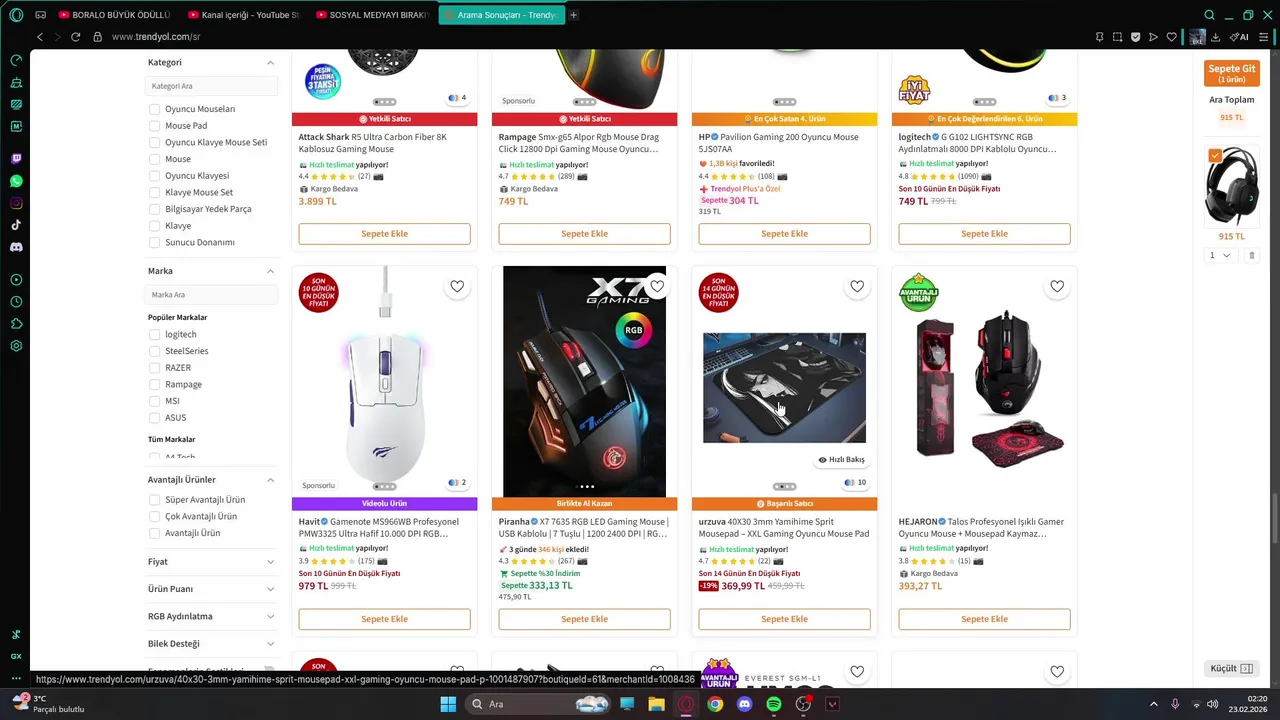The height and width of the screenshot is (720, 1280).
Task: Open cart quantity dropdown for headset
Action: click(x=1220, y=255)
